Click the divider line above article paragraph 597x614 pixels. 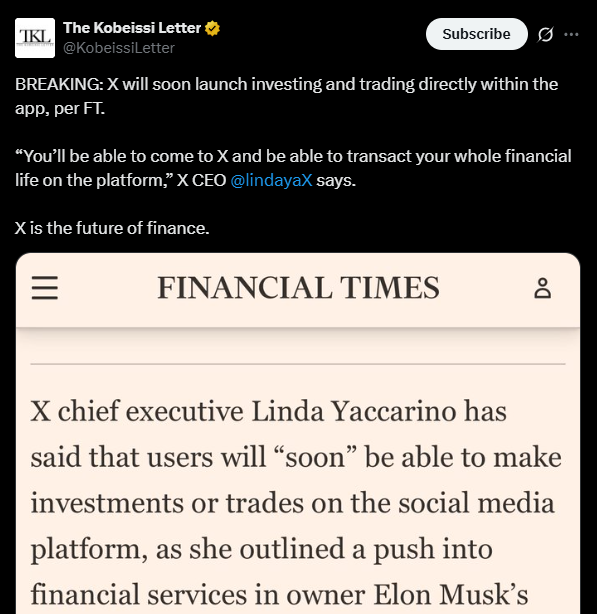tap(298, 364)
